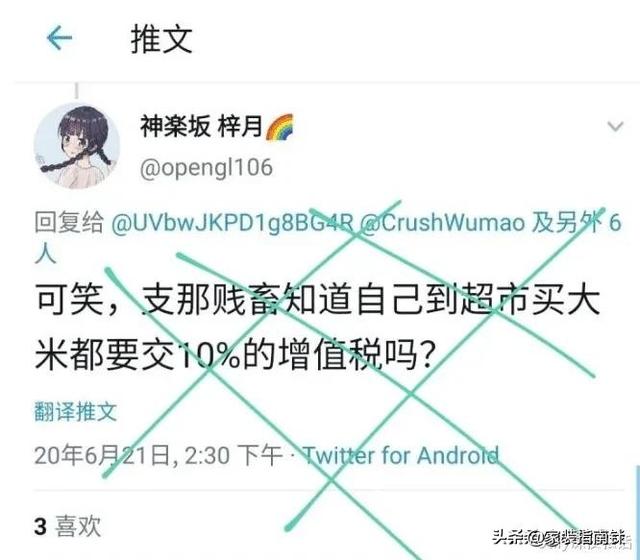Select the tweet body text about 增值税
Screen dimensions: 640x560
318,327
